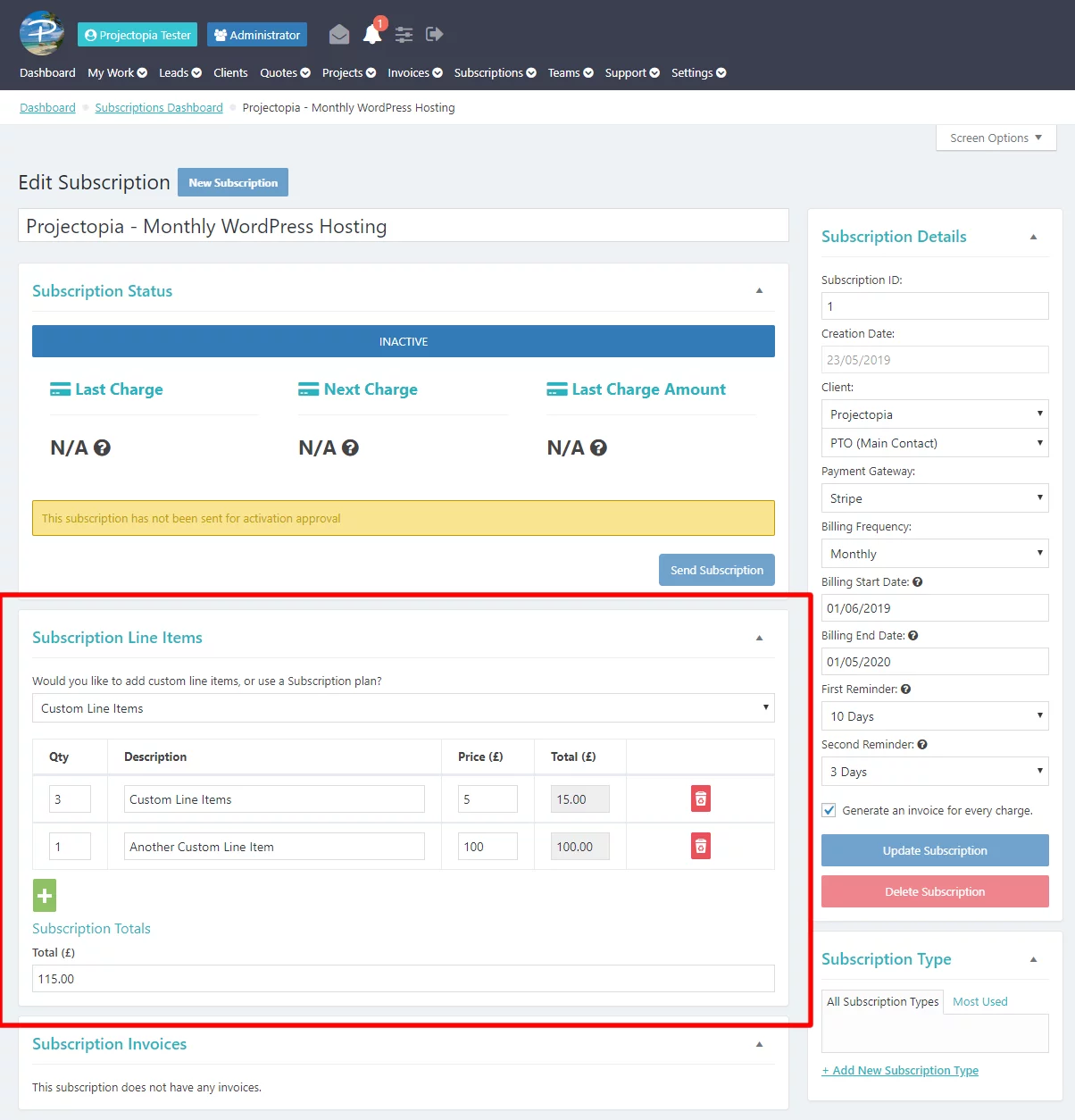Switch to the Most Used tab
Screen dimensions: 1075x1120
(x=979, y=1002)
